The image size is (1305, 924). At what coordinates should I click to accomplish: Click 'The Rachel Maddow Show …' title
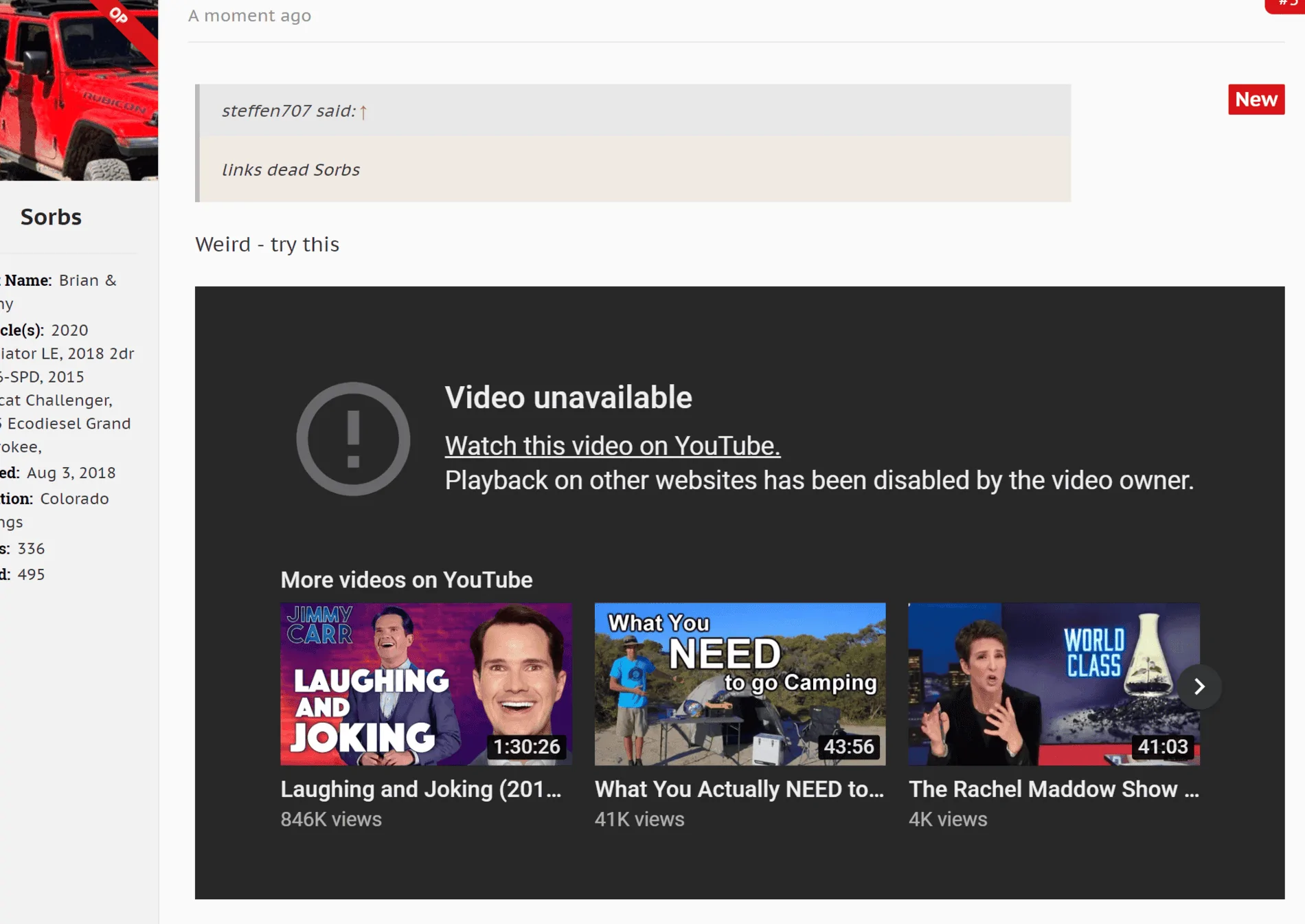1054,789
